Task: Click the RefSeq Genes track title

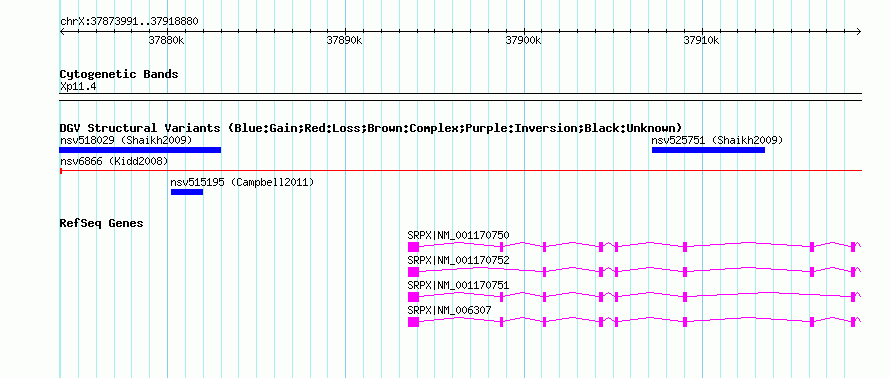Action: tap(102, 223)
